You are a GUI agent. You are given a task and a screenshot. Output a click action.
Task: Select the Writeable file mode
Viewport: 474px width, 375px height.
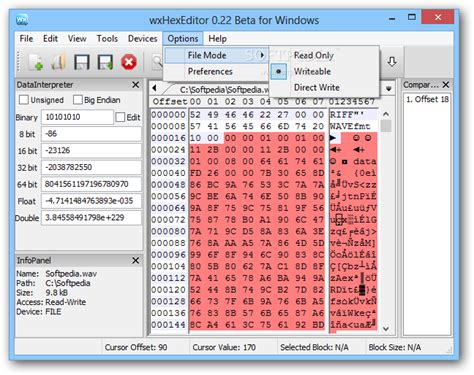(312, 71)
